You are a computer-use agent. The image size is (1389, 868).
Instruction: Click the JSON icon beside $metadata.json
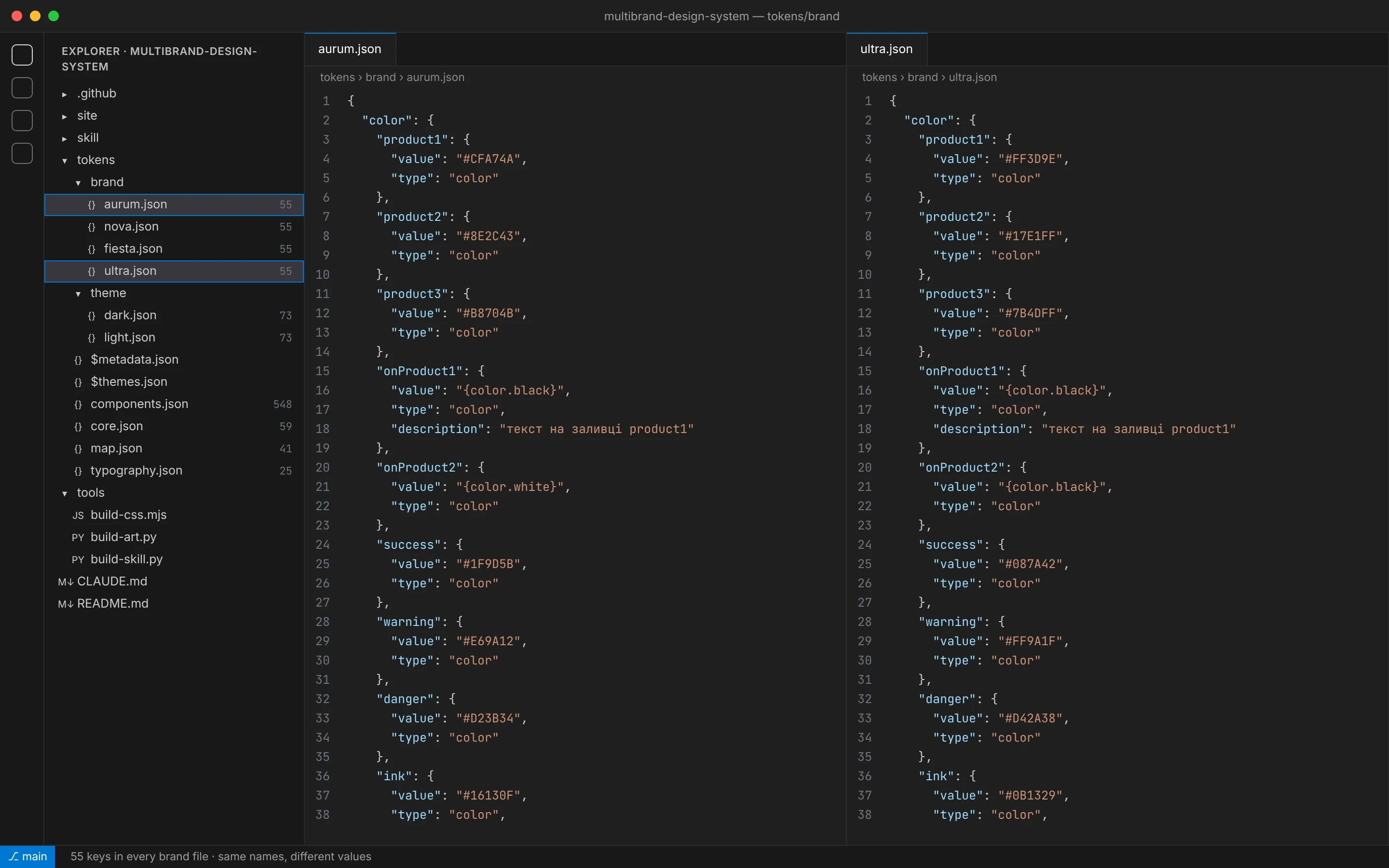[78, 360]
